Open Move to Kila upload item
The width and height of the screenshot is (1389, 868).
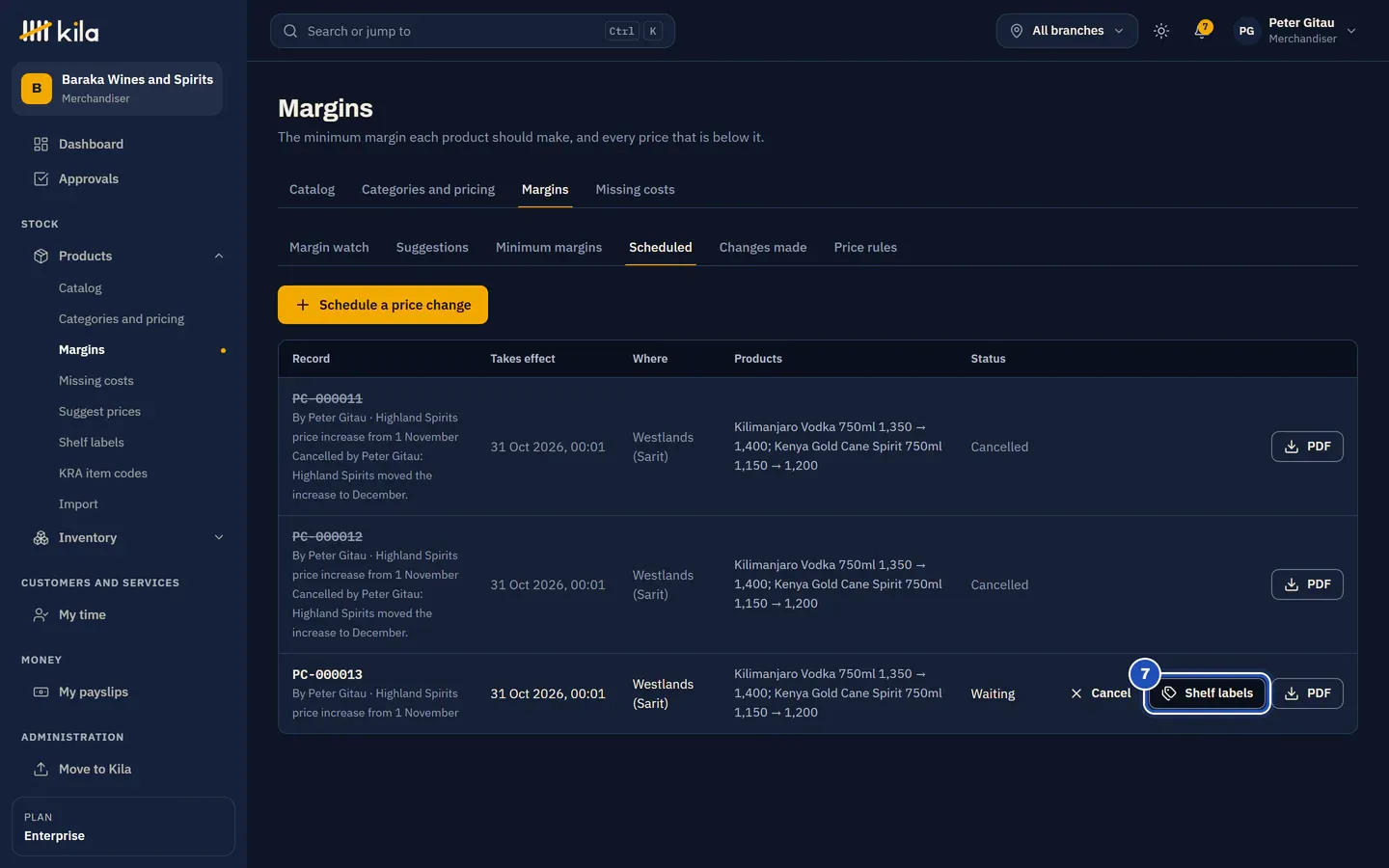click(123, 770)
